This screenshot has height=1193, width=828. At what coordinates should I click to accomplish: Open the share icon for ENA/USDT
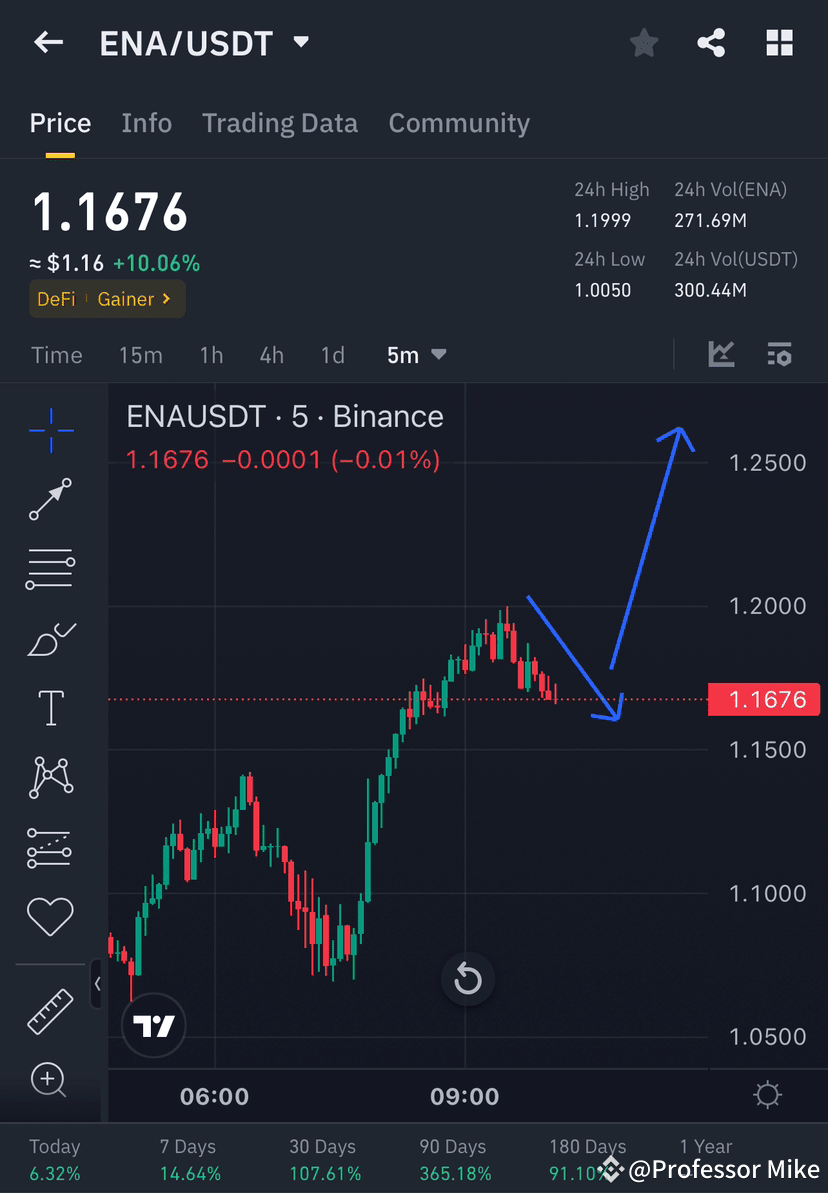pos(711,42)
